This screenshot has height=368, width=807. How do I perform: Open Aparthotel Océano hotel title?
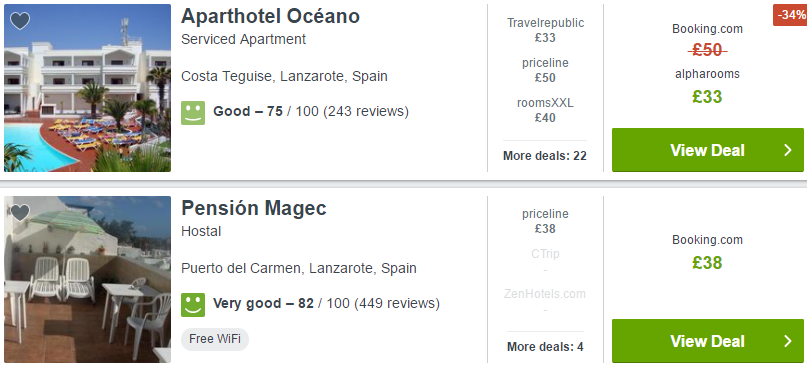point(270,16)
